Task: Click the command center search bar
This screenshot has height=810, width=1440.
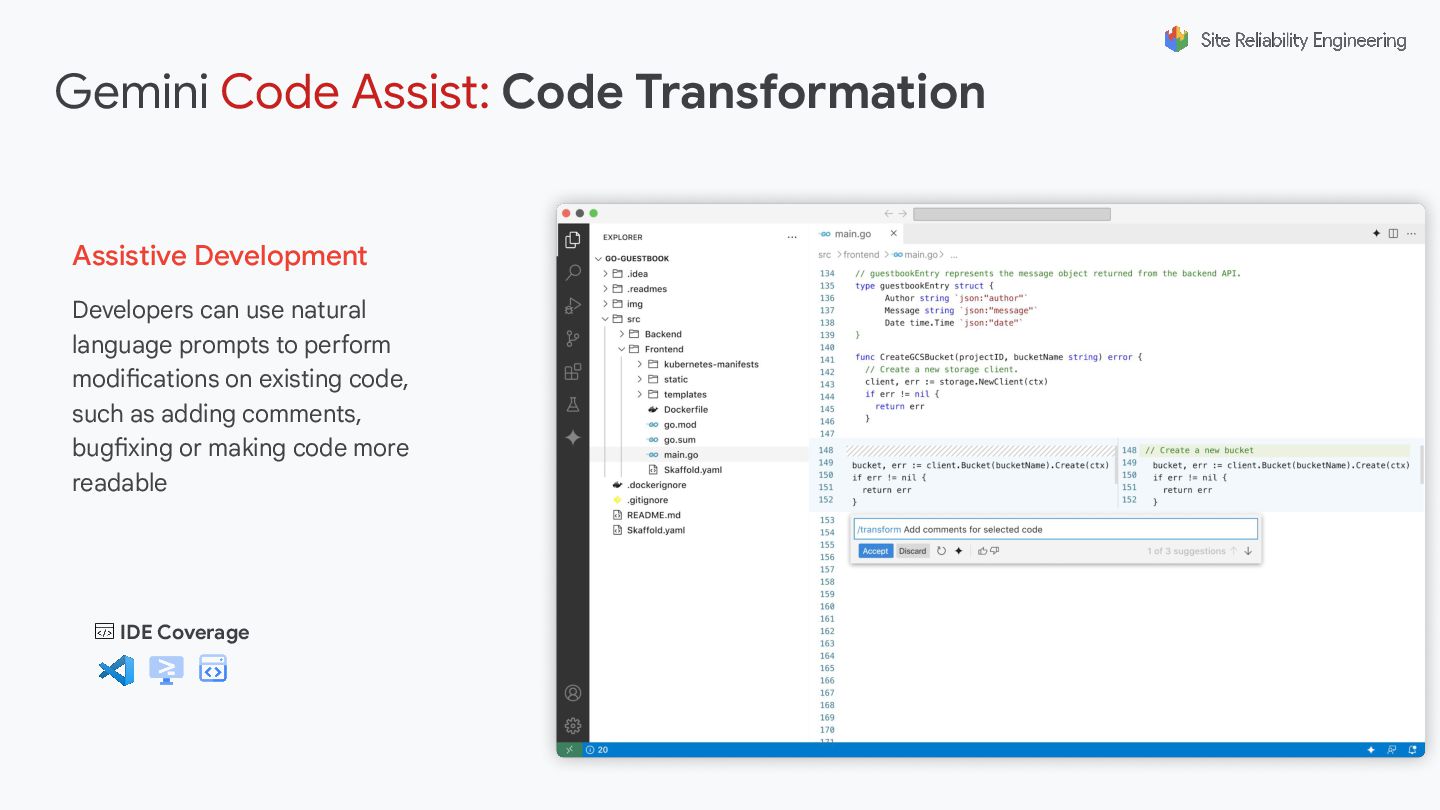Action: pos(1011,214)
